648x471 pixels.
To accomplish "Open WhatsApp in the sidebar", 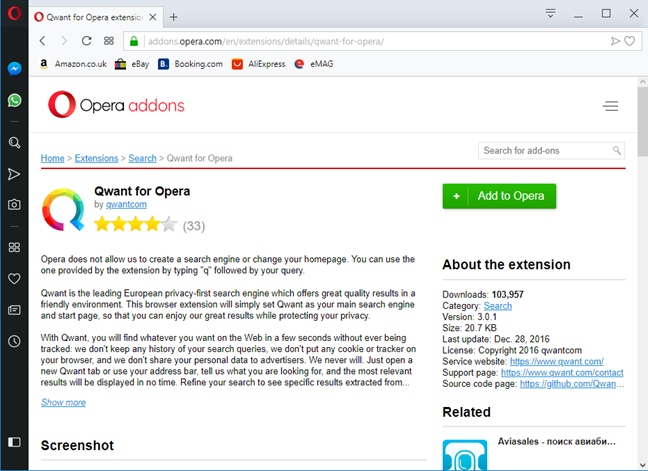I will coord(14,100).
